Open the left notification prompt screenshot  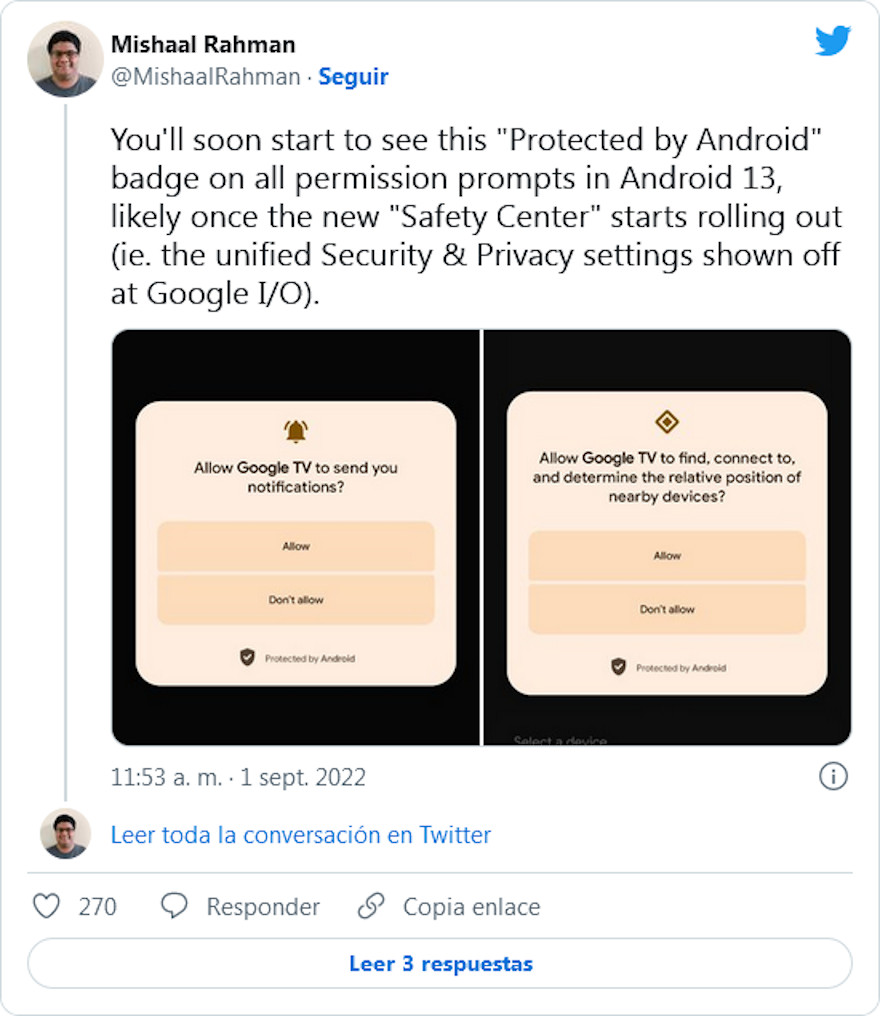point(296,537)
